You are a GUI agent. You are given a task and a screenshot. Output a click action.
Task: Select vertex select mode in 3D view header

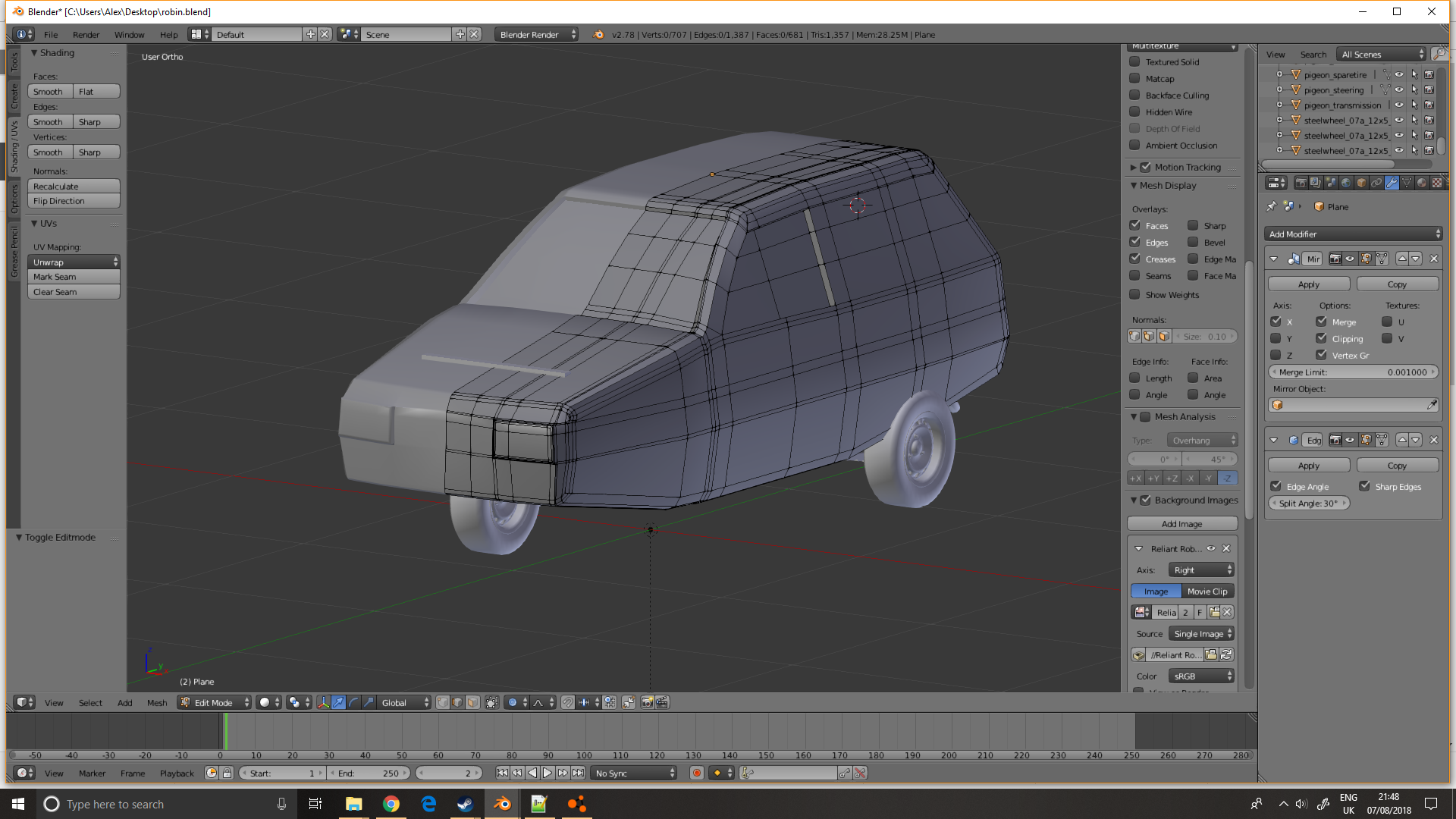point(443,702)
